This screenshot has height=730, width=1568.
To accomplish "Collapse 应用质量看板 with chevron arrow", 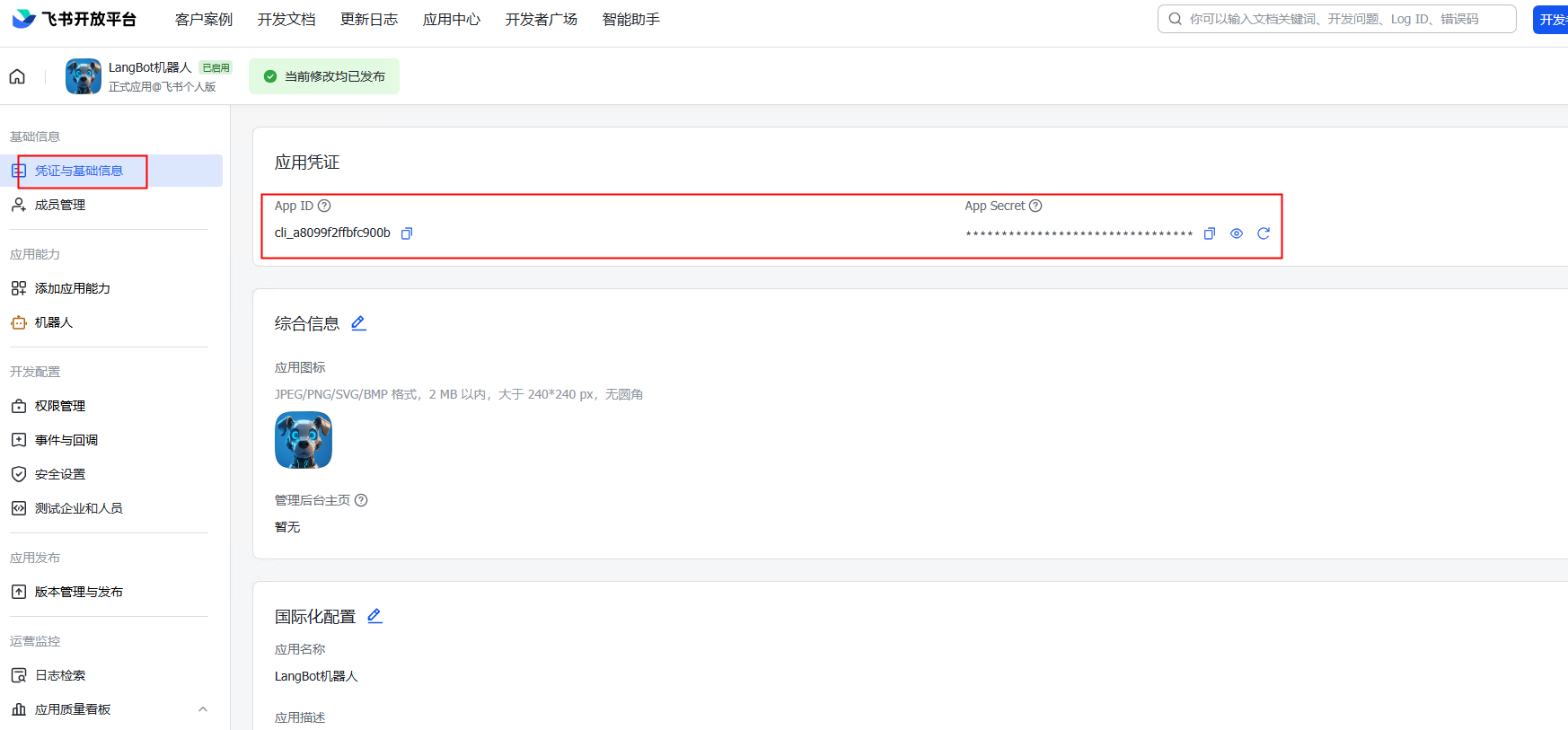I will point(203,709).
